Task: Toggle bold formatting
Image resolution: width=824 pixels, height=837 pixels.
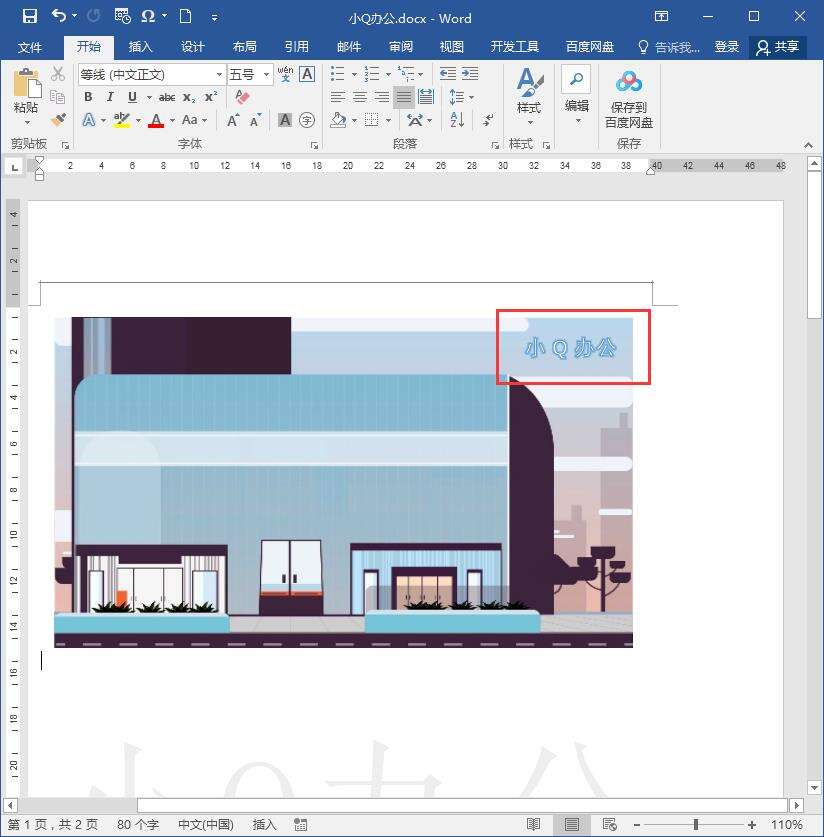Action: pos(88,97)
